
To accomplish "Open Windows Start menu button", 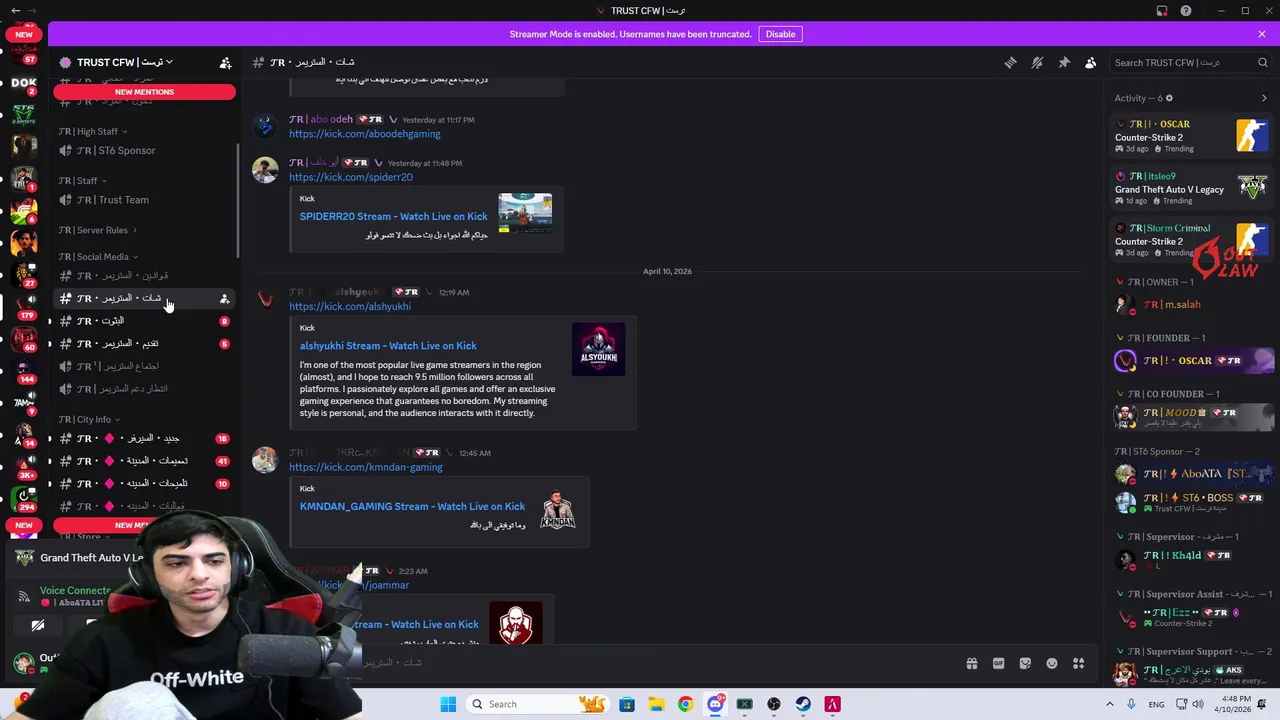I will [448, 704].
